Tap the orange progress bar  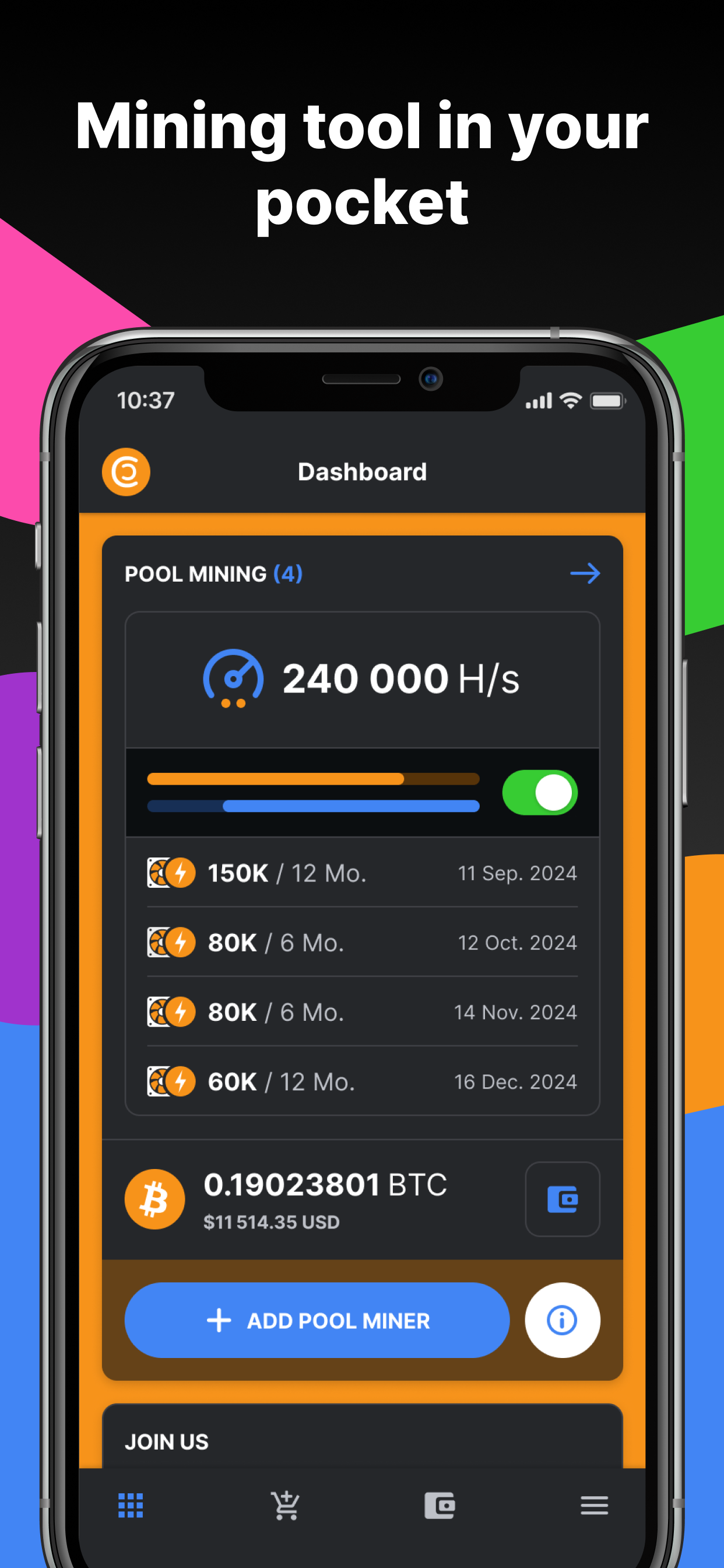pyautogui.click(x=314, y=779)
